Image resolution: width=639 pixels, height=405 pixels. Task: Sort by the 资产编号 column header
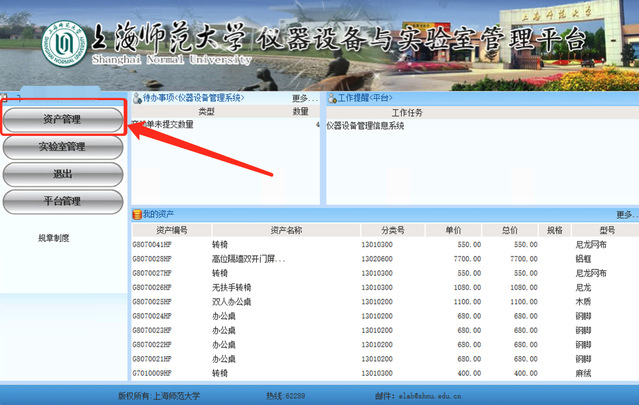(x=171, y=229)
